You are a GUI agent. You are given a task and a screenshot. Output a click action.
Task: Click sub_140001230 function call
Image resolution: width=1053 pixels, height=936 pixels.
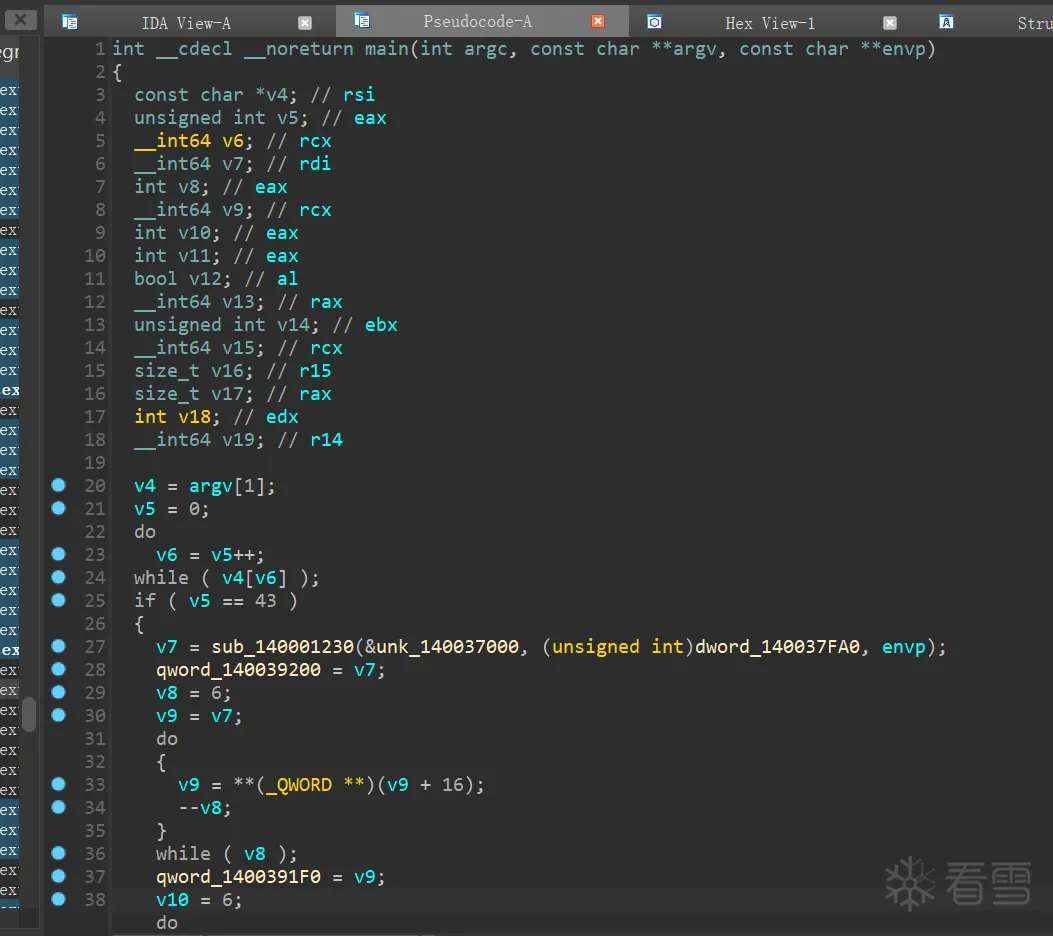(283, 647)
